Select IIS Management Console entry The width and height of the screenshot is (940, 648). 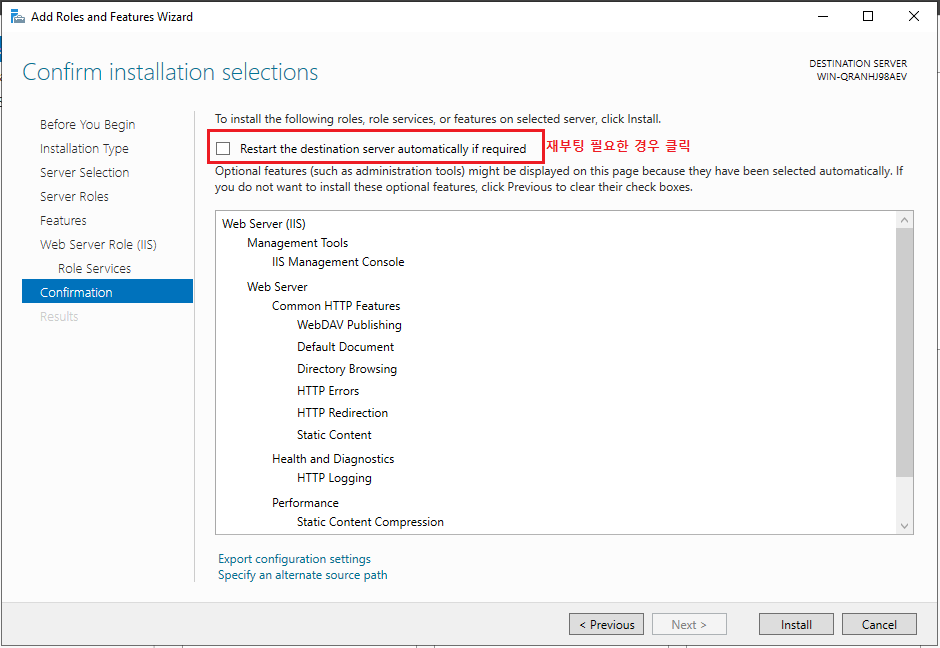click(x=338, y=262)
